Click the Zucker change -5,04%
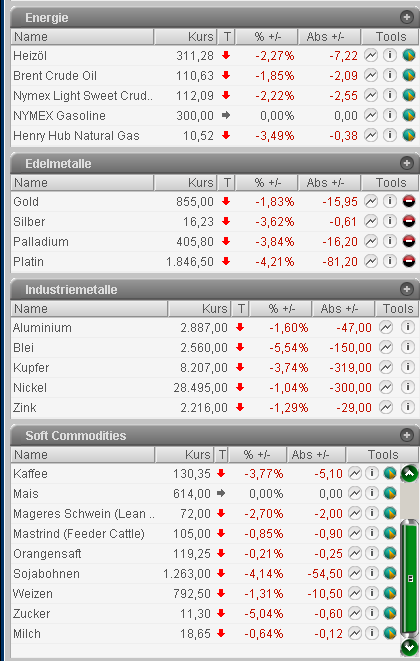This screenshot has height=661, width=420. click(264, 614)
